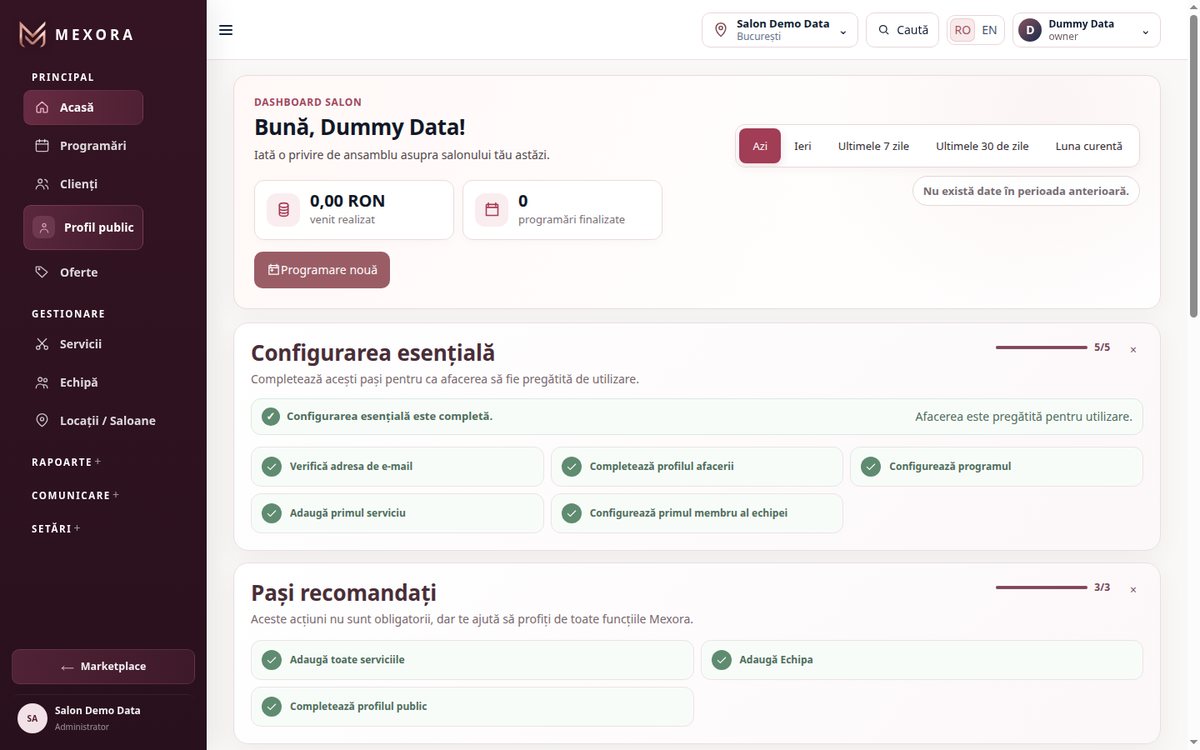Open Oferte in the sidebar
This screenshot has height=750, width=1200.
click(83, 272)
